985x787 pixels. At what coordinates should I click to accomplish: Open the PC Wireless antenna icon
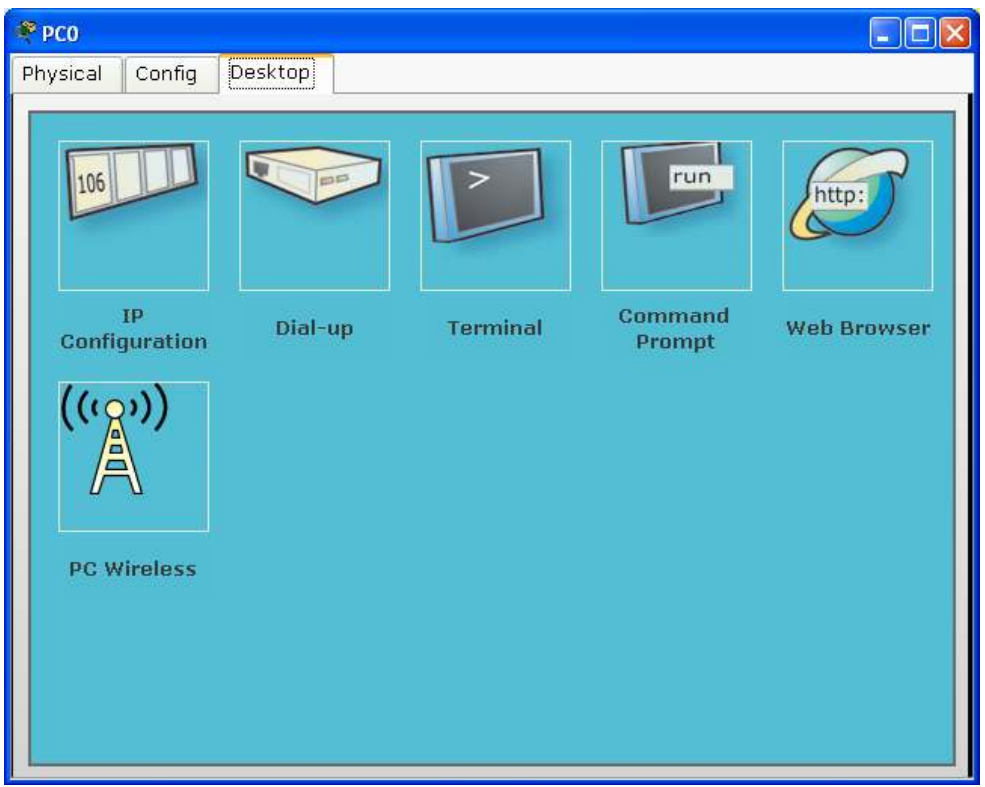133,456
